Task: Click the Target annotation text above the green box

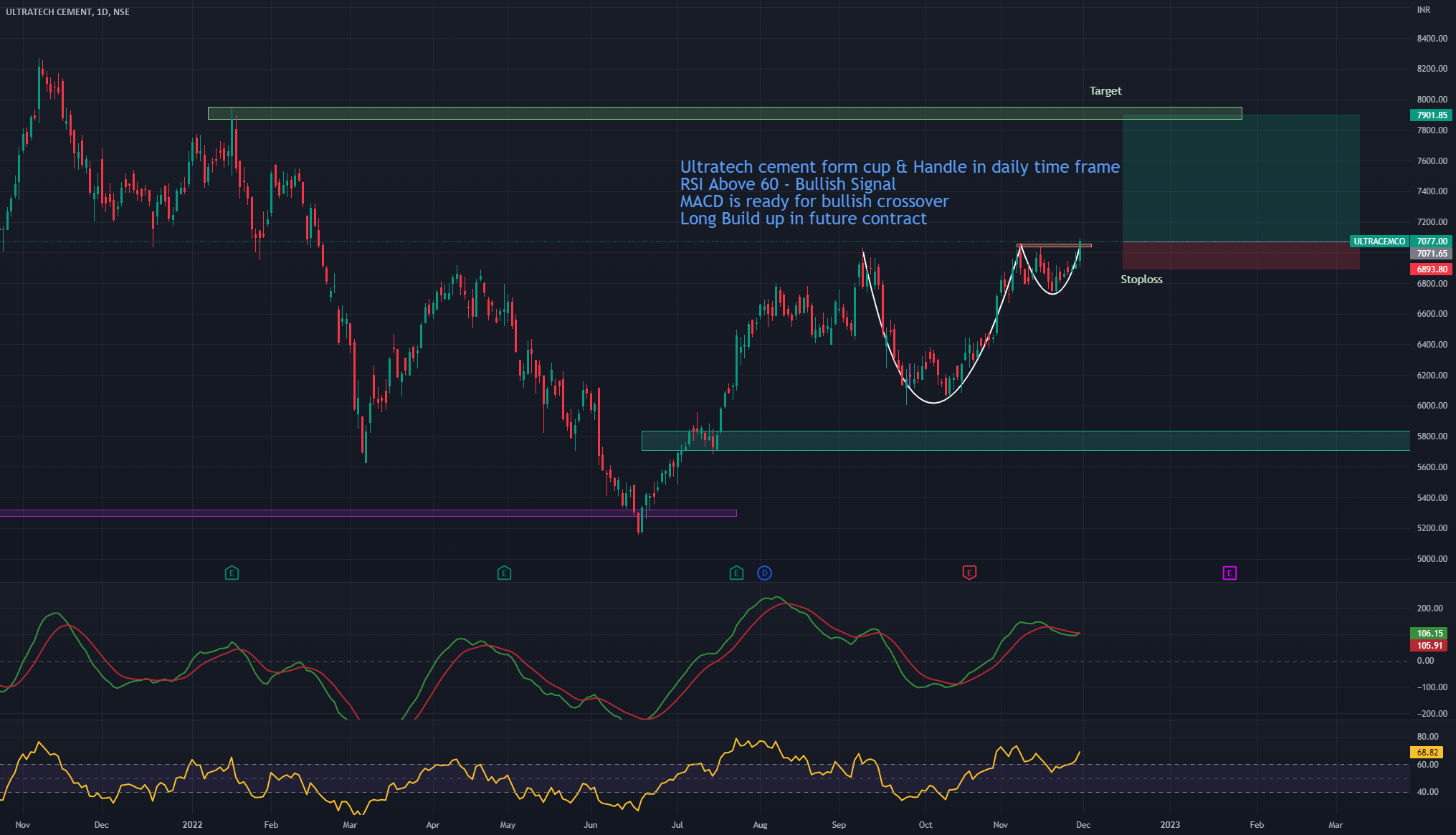Action: 1105,90
